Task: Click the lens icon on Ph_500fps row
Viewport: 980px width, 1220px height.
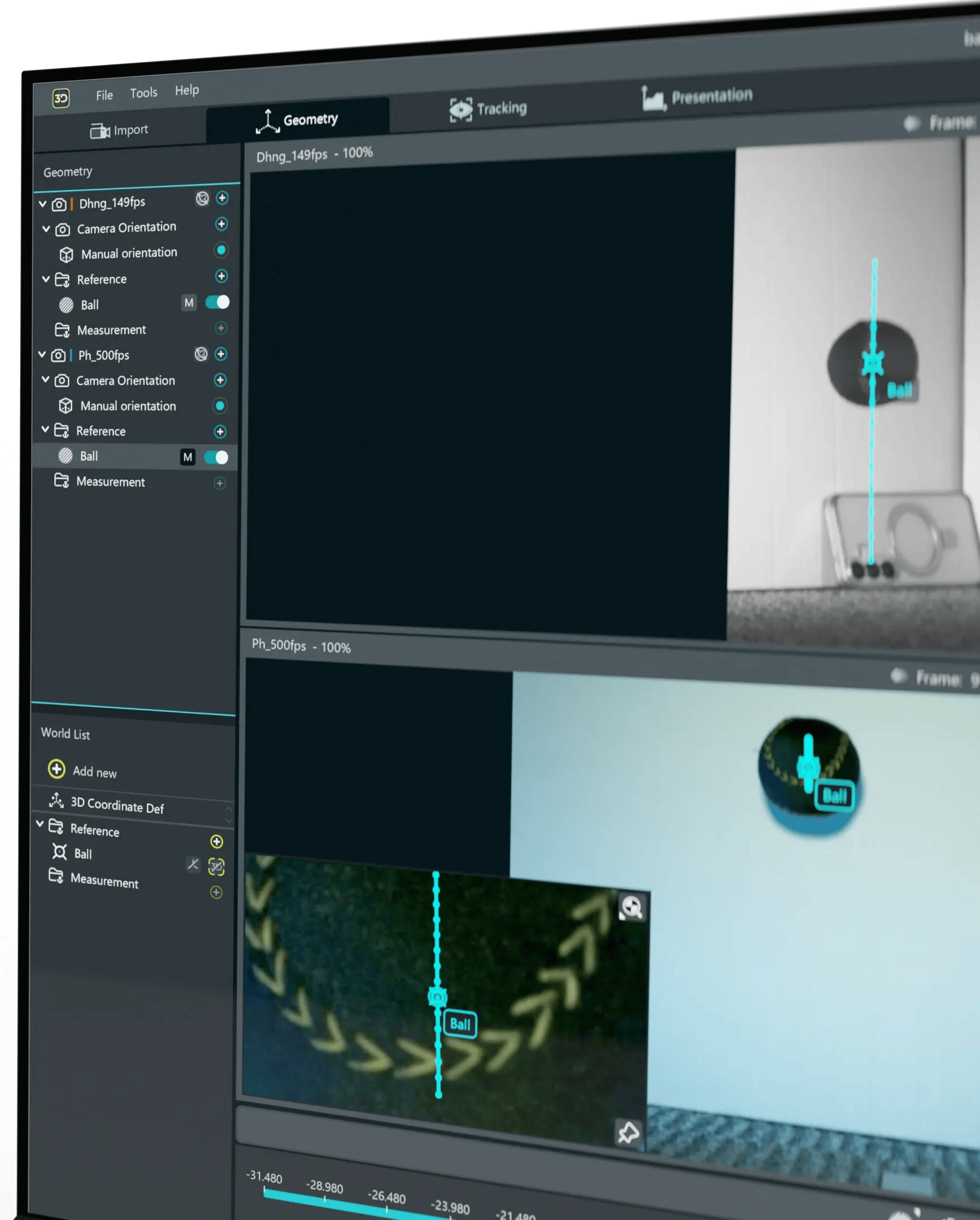Action: click(x=202, y=354)
